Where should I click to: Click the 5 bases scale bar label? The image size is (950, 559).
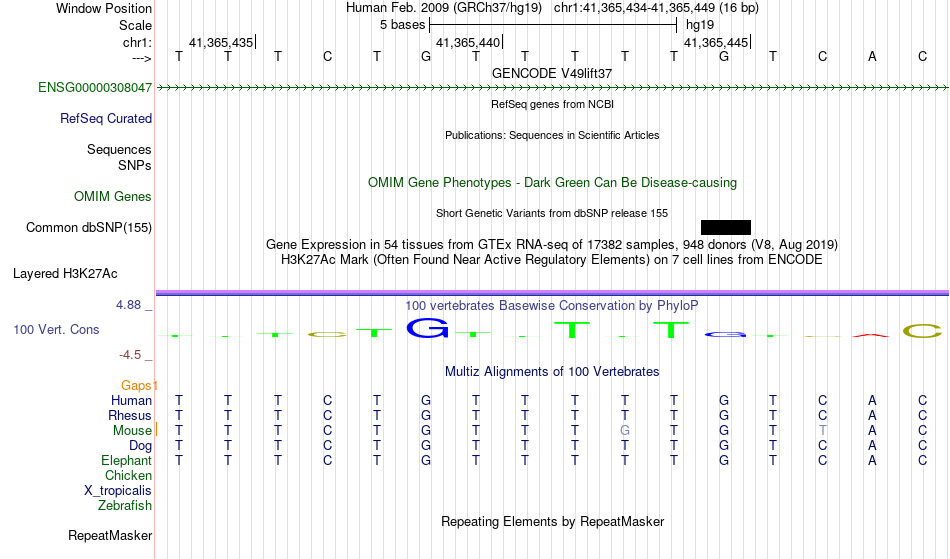[402, 25]
